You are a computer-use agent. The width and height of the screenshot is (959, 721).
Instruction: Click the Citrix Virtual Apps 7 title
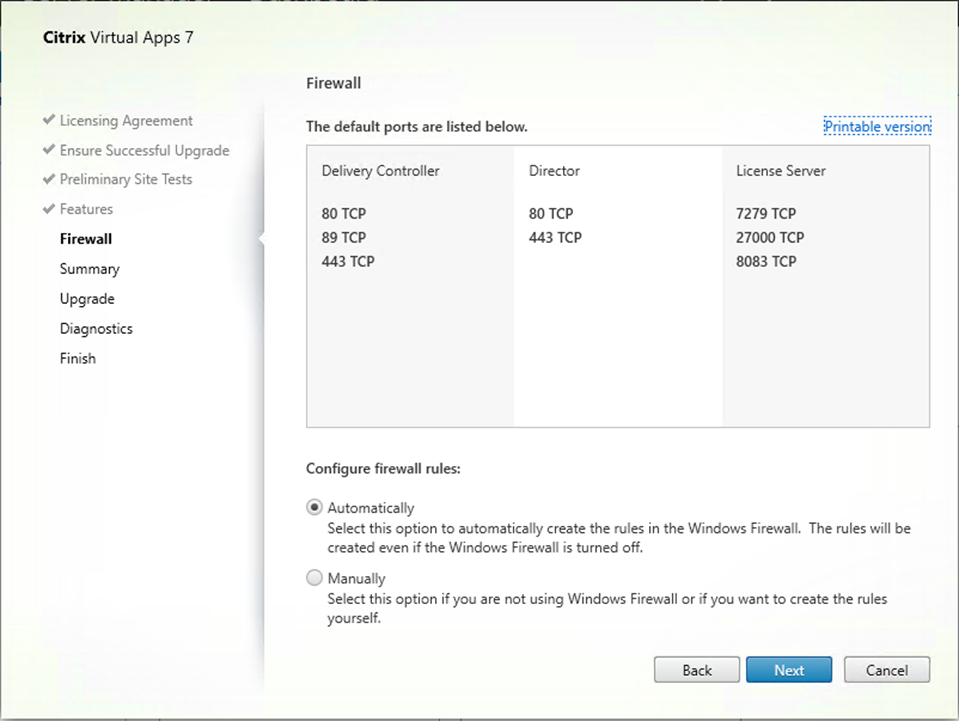[118, 38]
